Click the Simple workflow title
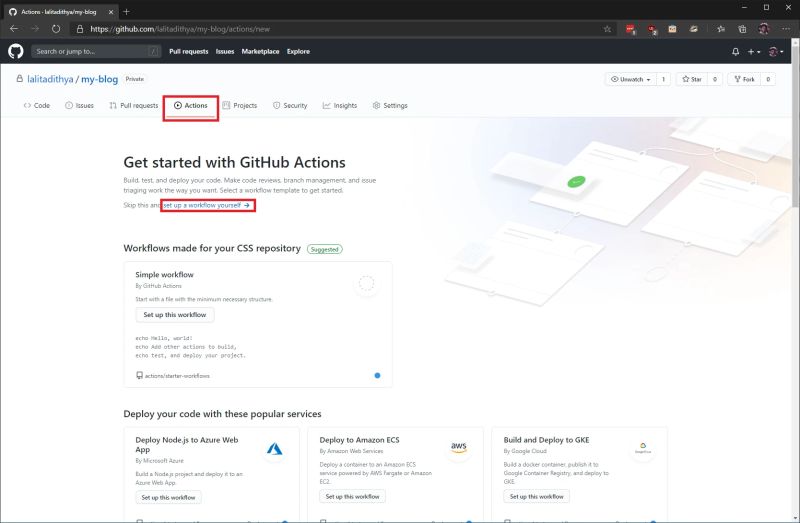 [164, 275]
